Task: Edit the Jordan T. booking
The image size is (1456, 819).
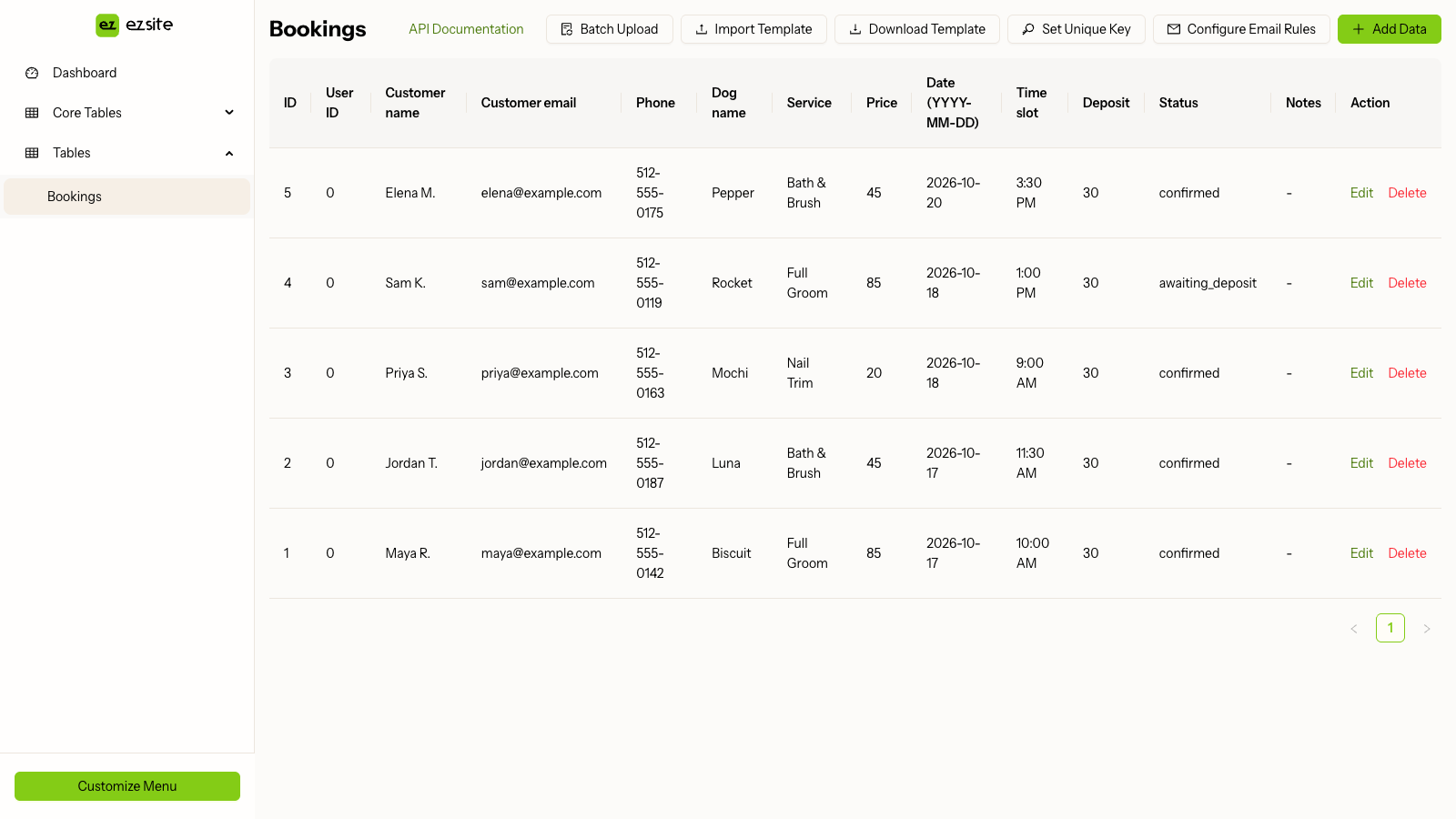Action: click(1361, 463)
